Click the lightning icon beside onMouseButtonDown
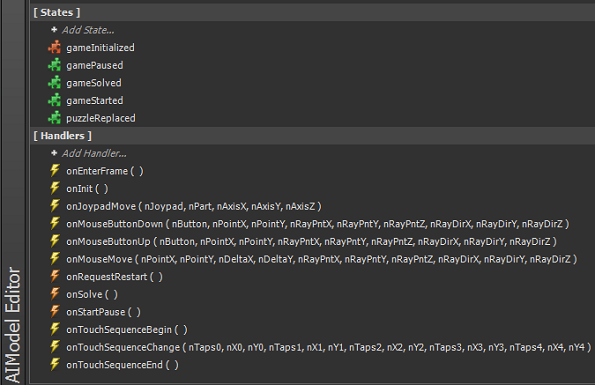 tap(55, 224)
